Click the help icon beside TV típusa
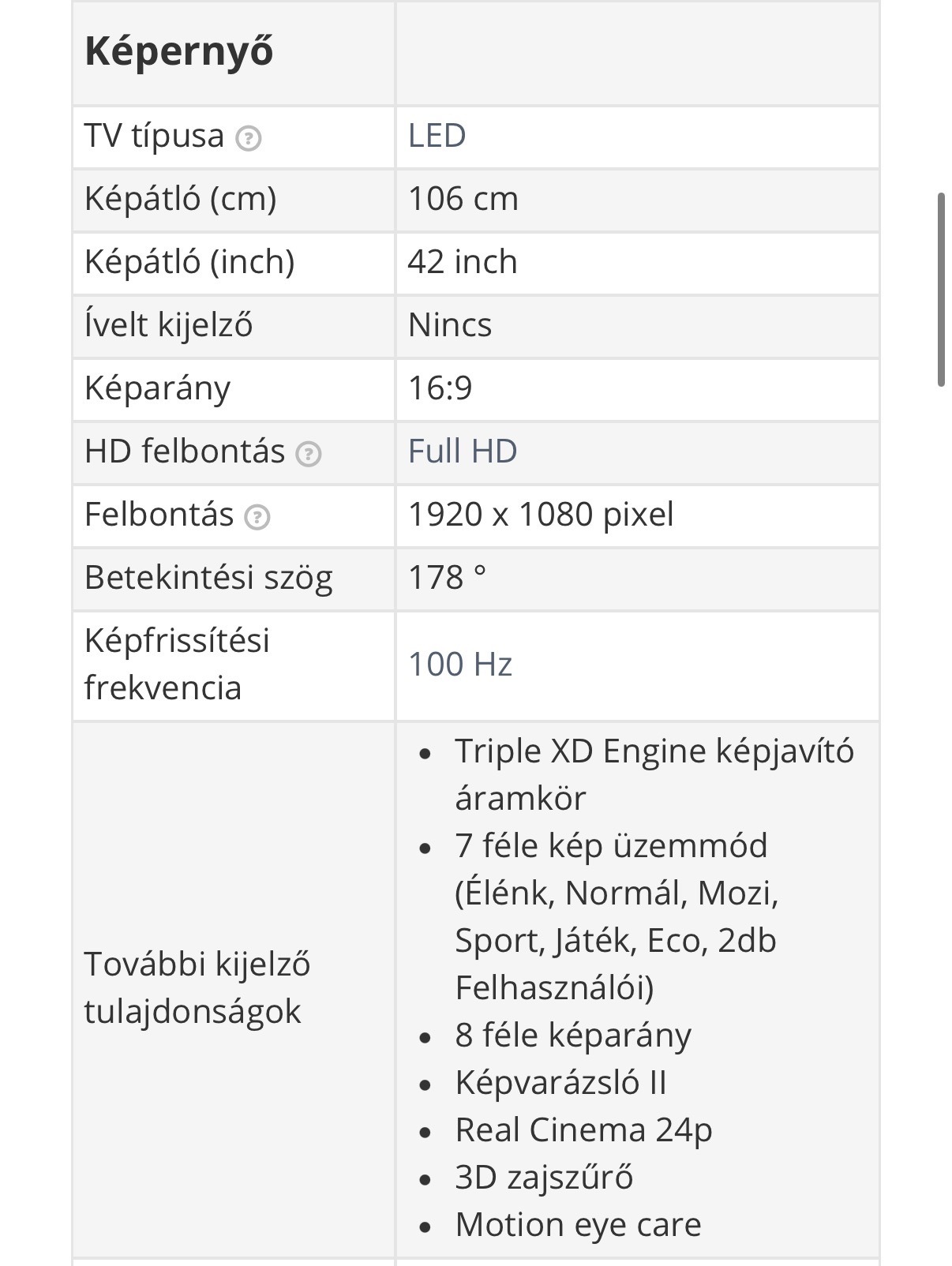This screenshot has height=1266, width=952. click(x=249, y=139)
